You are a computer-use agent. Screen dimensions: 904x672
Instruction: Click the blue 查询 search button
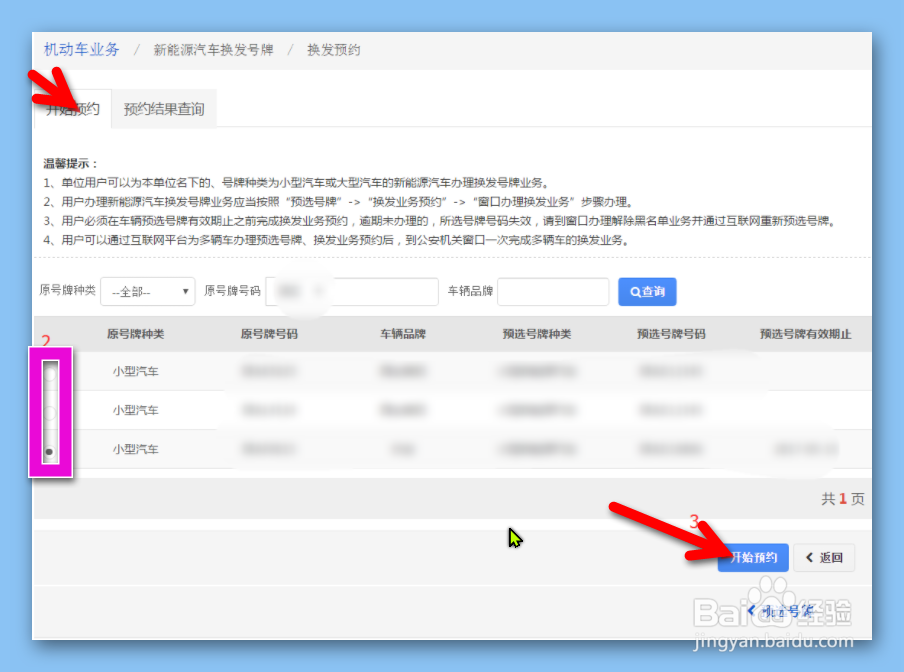click(x=647, y=291)
